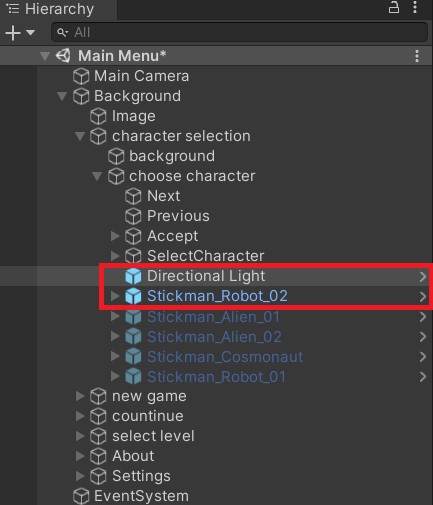
Task: Expand the new game object foldout
Action: (80, 396)
